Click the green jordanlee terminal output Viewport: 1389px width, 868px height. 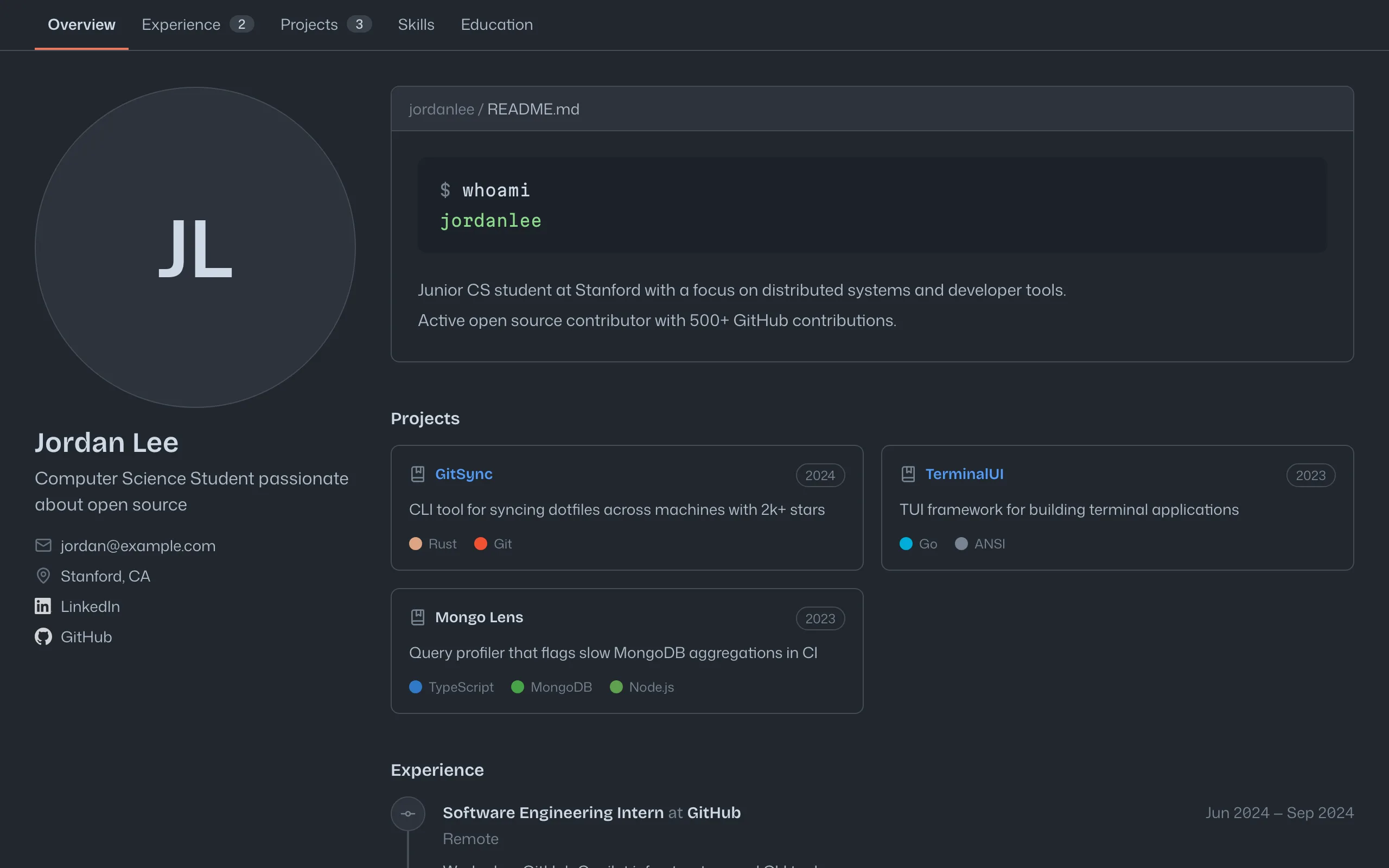pos(490,220)
